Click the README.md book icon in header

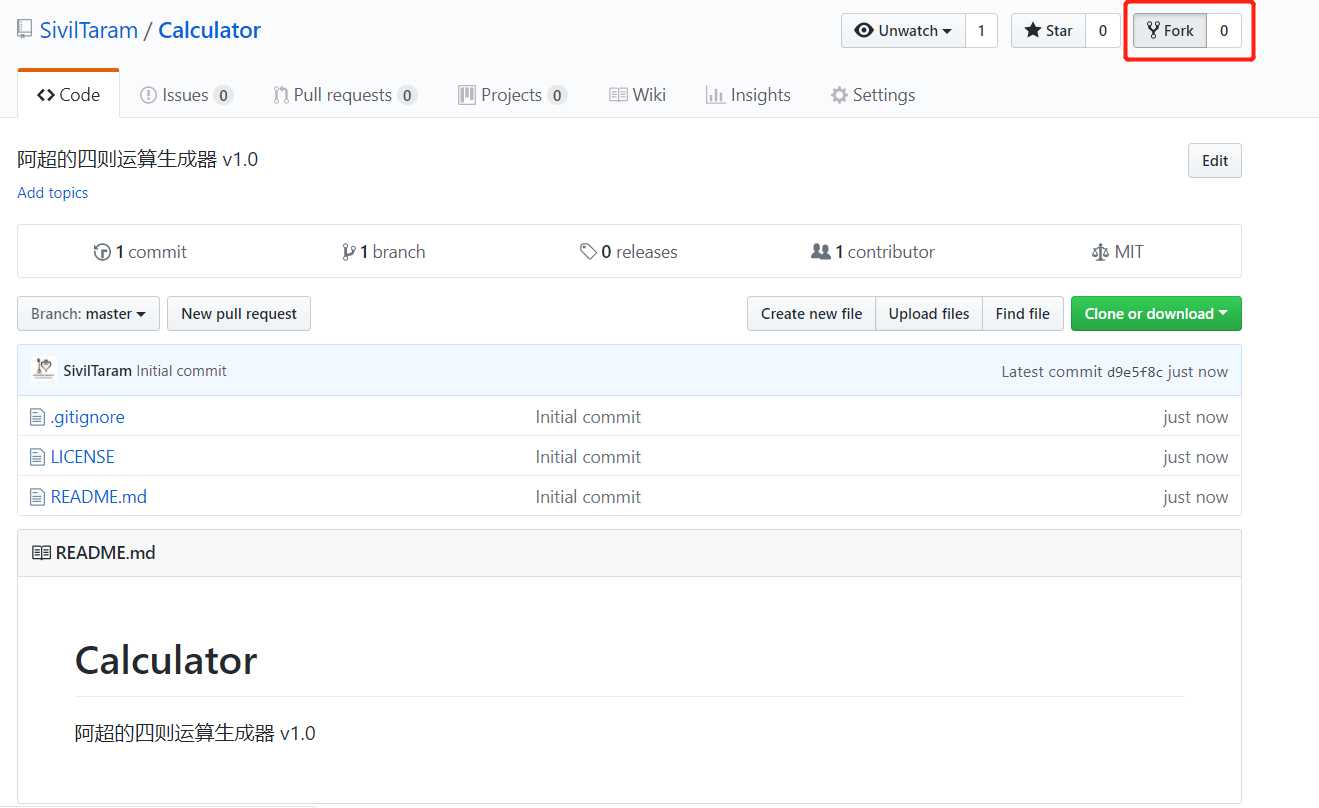tap(41, 553)
